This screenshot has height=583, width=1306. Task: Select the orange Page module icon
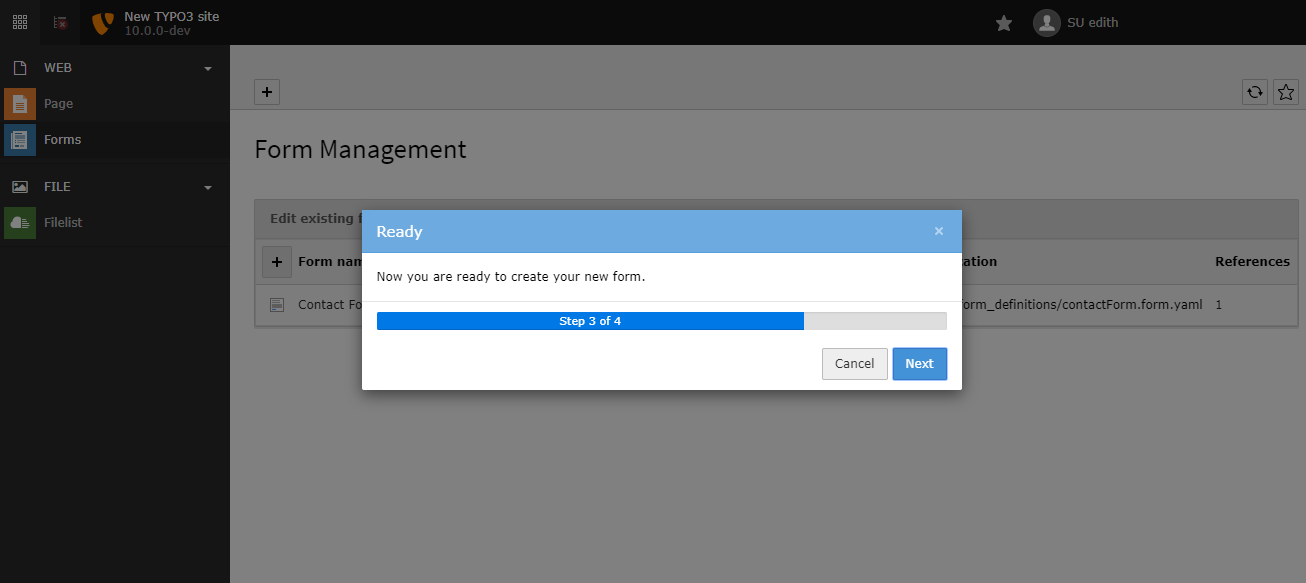19,103
